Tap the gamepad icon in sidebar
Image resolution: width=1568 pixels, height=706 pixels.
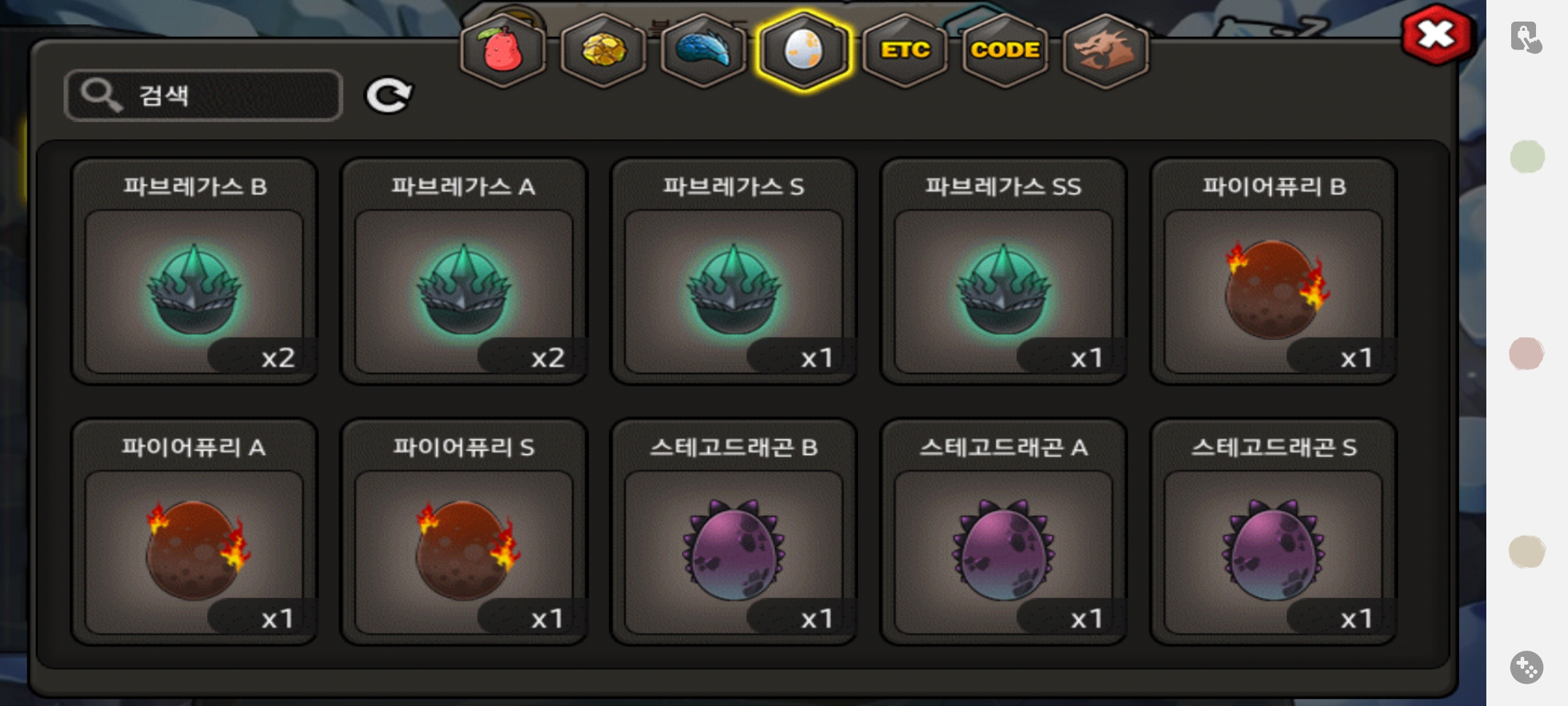1526,667
